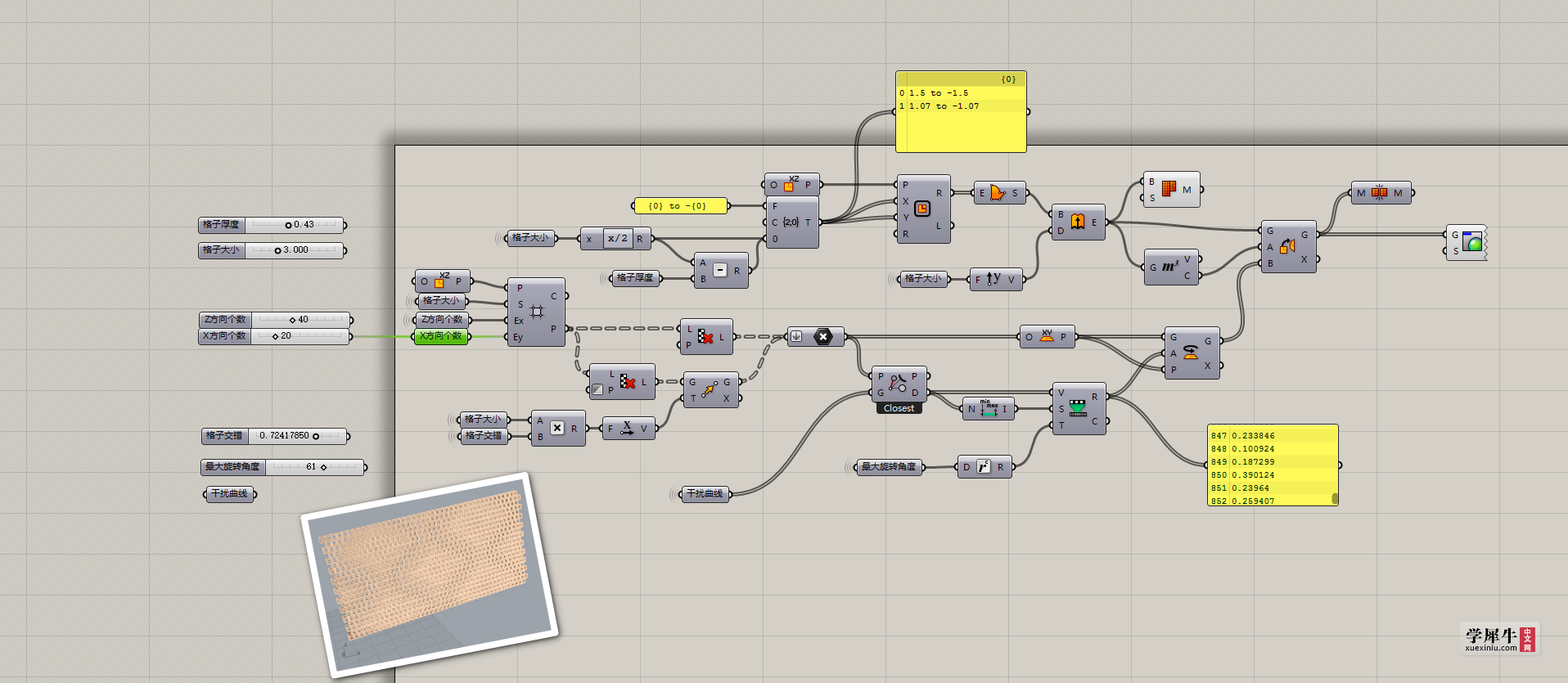The height and width of the screenshot is (683, 1568).
Task: Click the mesh M-to-M component at top right
Action: pyautogui.click(x=1381, y=193)
